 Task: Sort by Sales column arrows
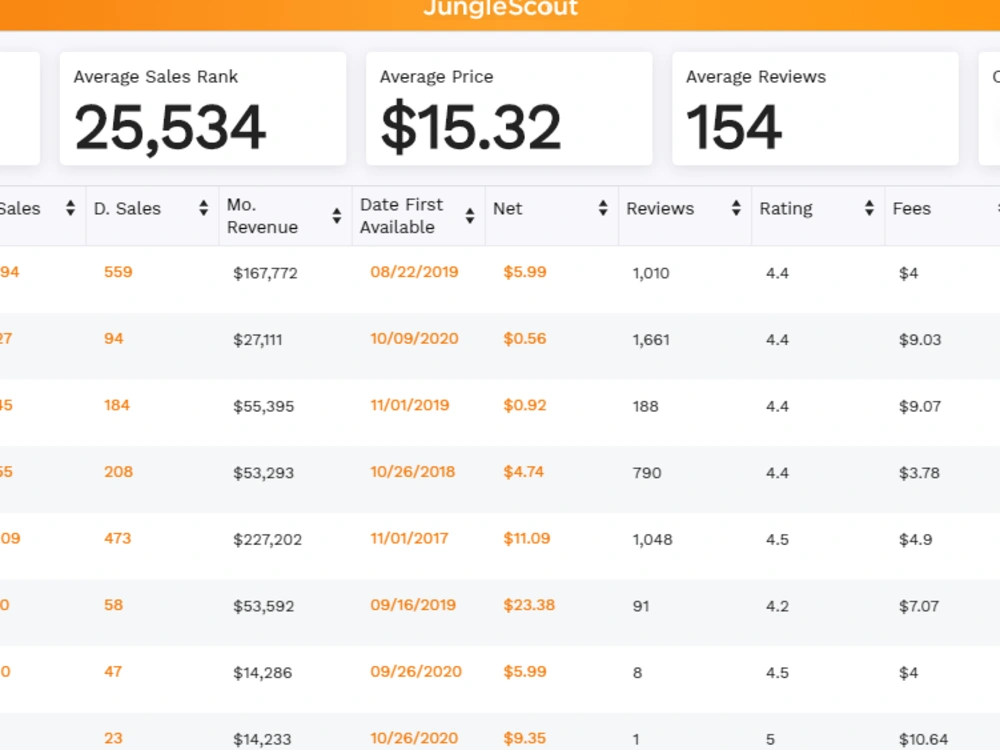click(x=70, y=208)
